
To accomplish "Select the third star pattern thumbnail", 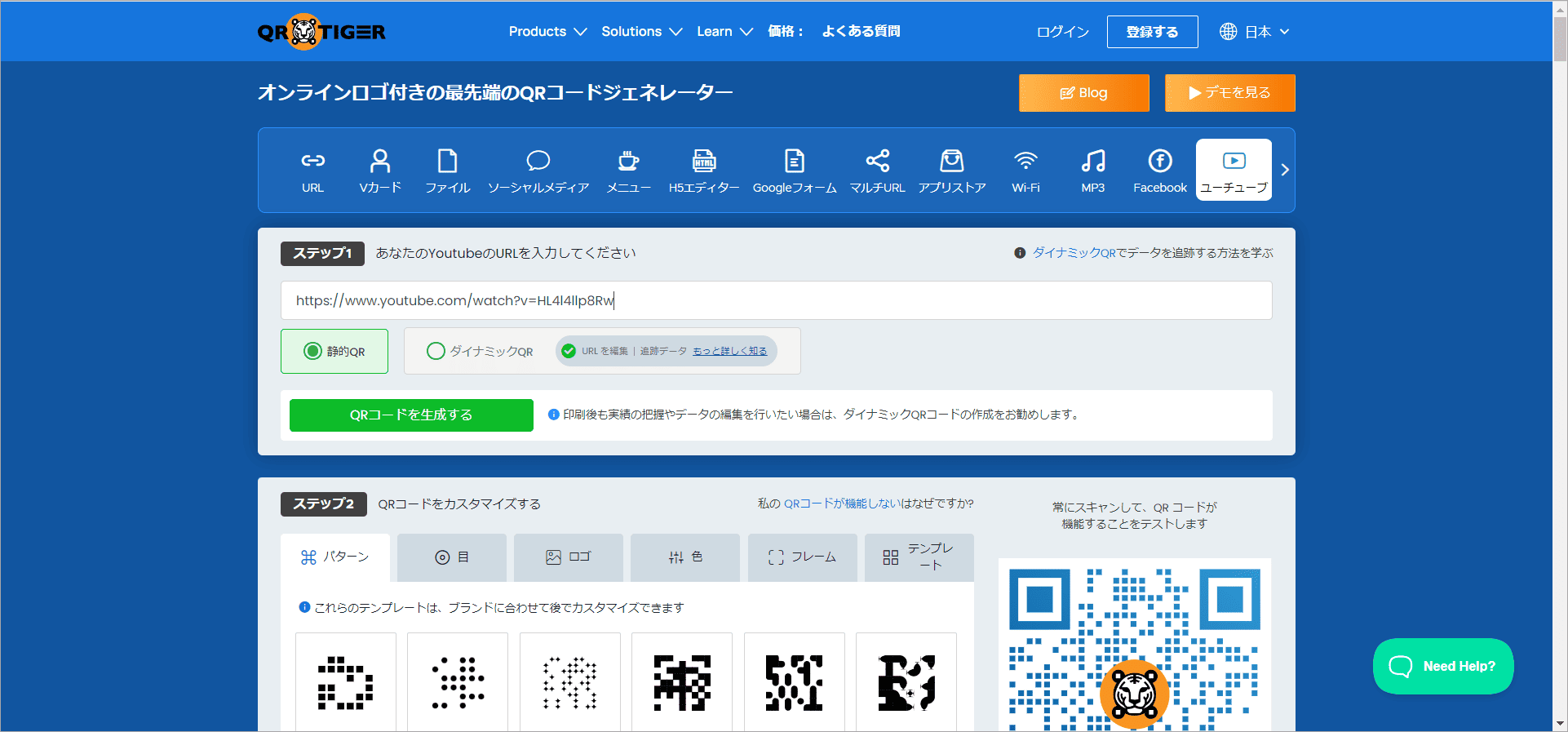I will [x=570, y=682].
